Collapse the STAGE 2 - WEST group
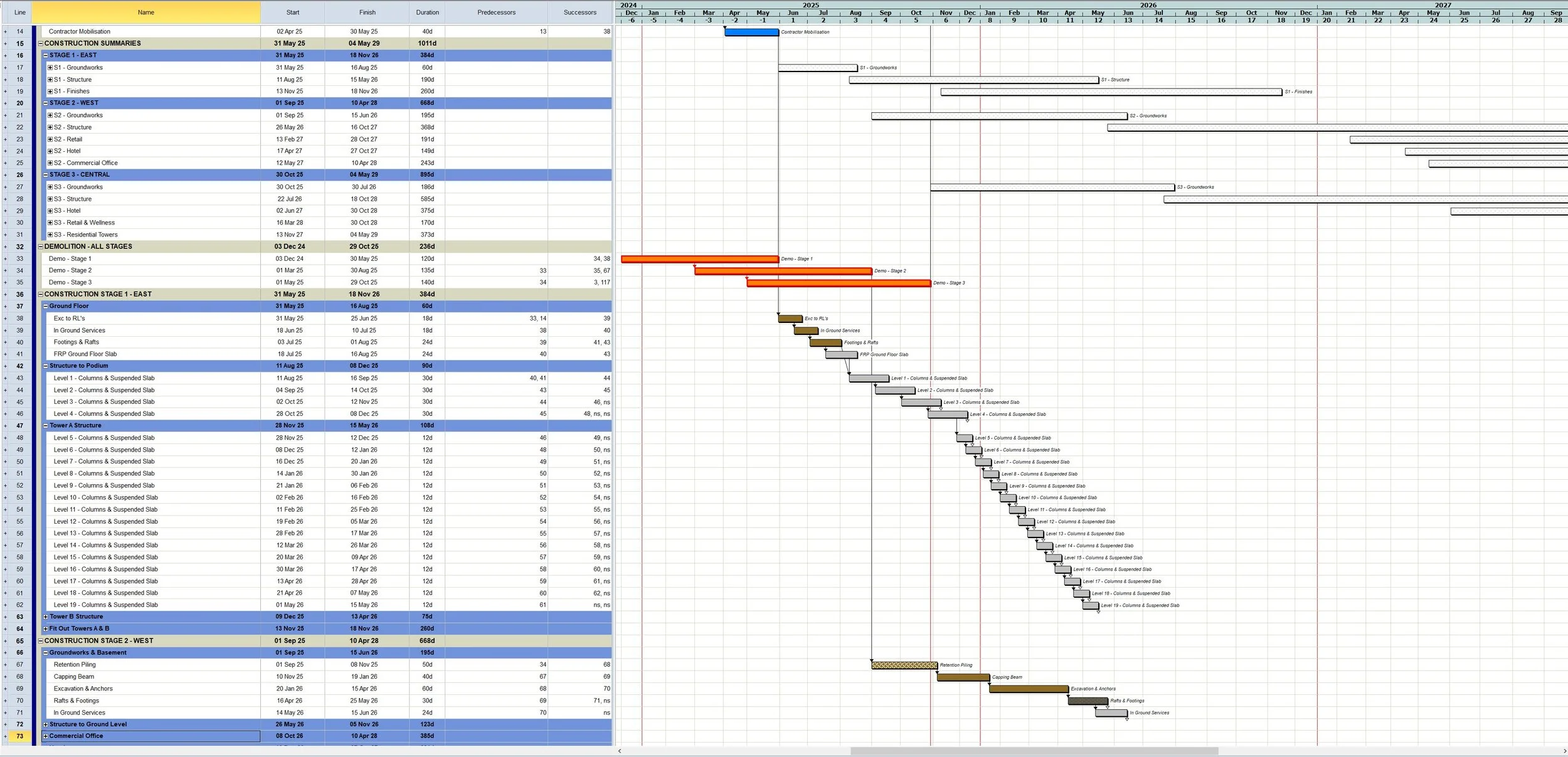Viewport: 1568px width, 757px height. pyautogui.click(x=45, y=103)
